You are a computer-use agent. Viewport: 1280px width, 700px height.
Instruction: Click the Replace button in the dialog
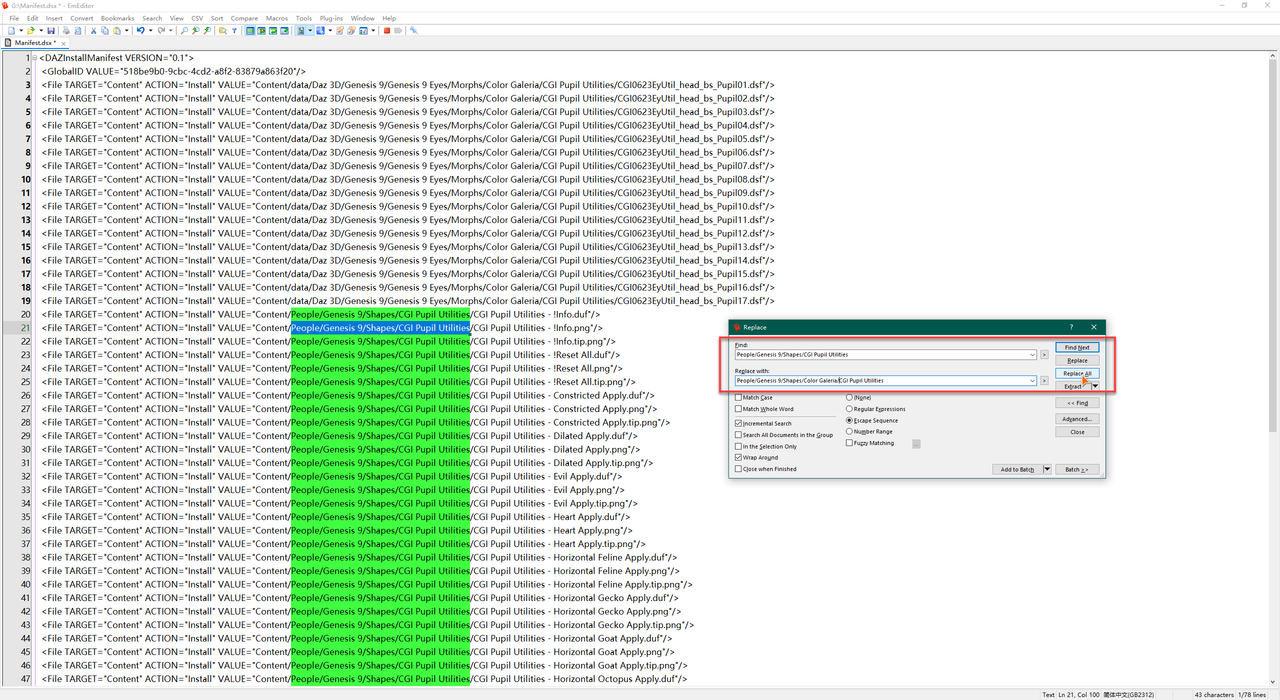coord(1077,360)
